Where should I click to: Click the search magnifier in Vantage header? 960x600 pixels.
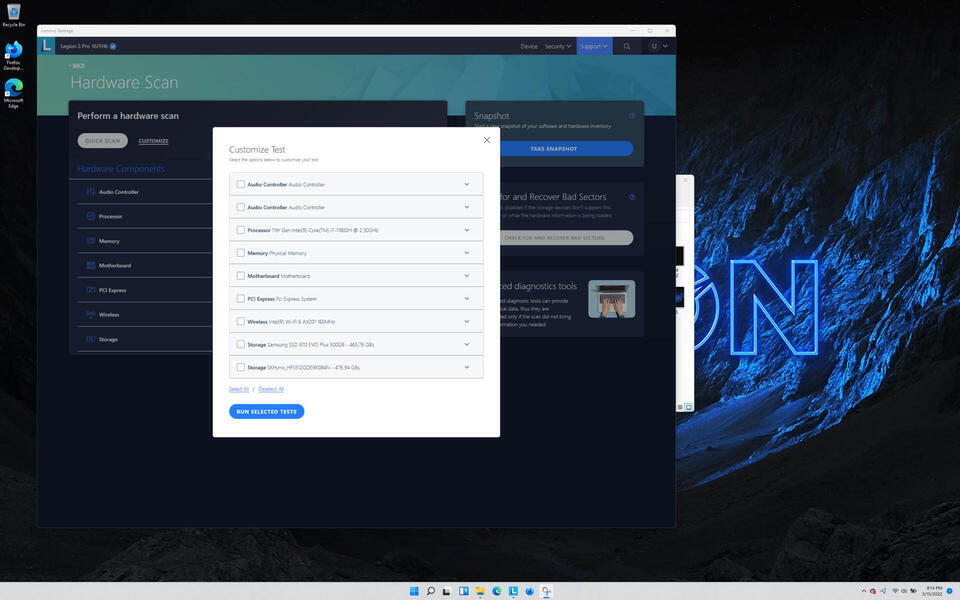626,47
